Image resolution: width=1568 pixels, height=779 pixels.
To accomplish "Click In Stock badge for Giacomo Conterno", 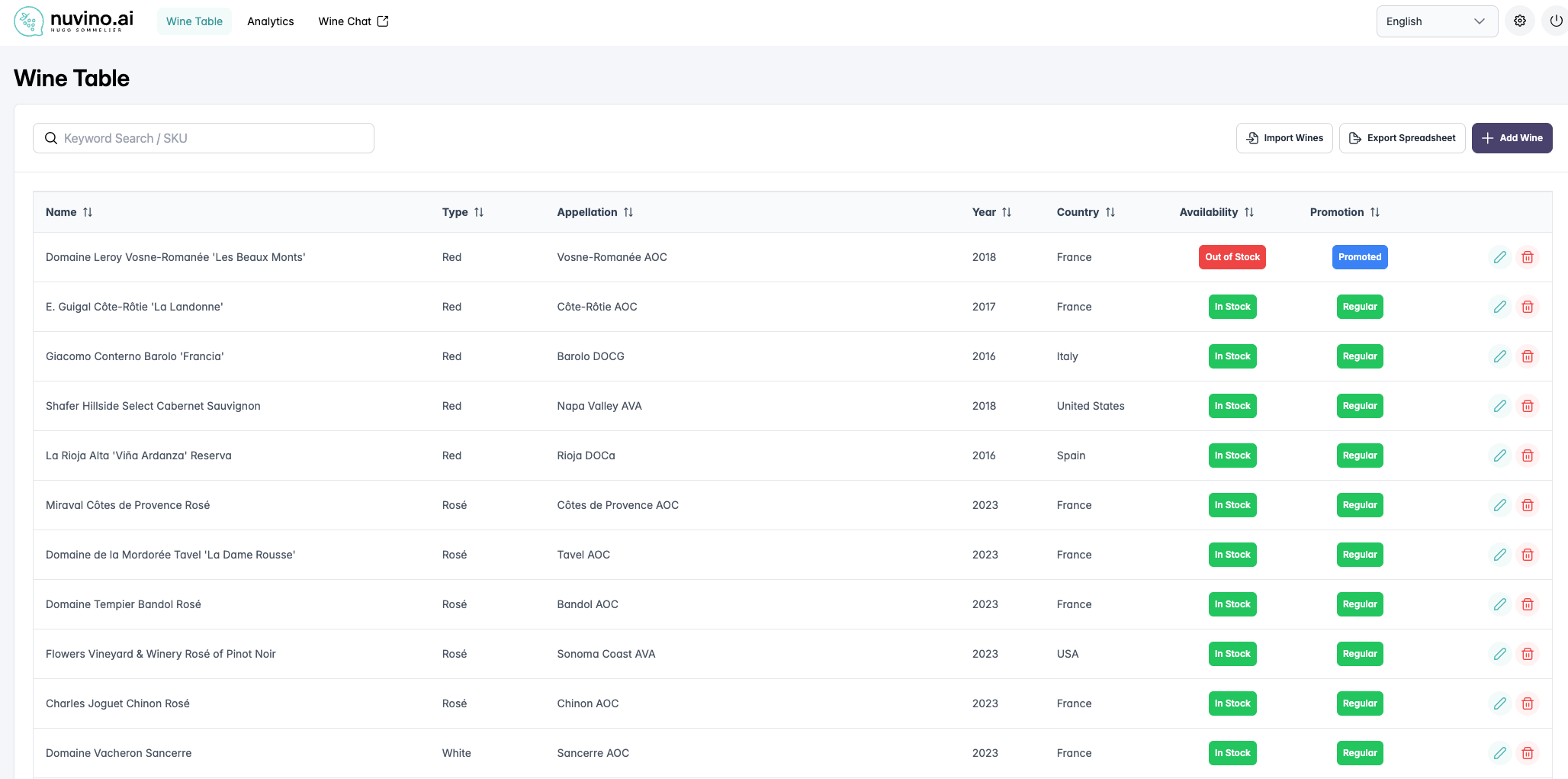I will 1232,356.
